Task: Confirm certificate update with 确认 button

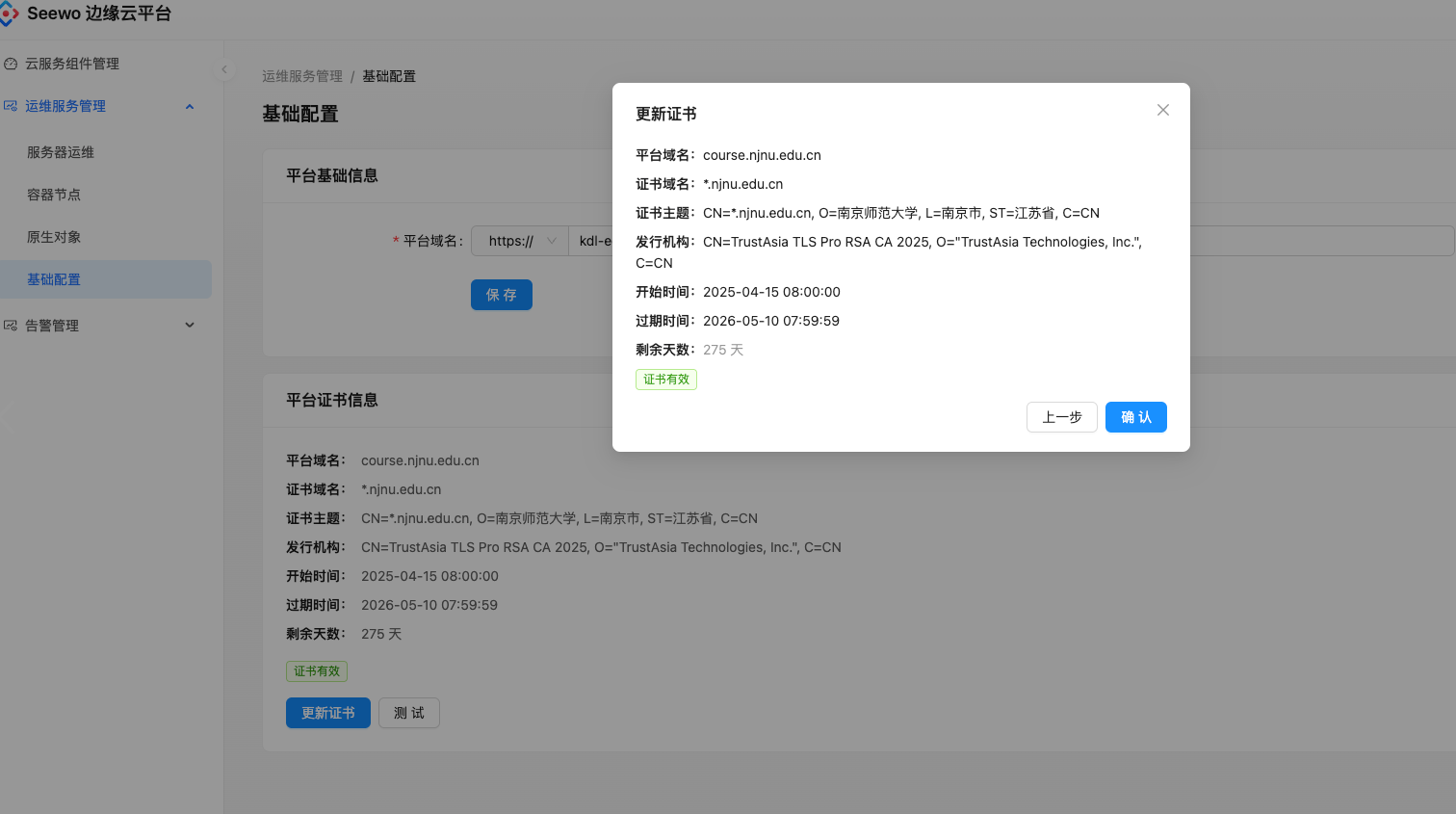Action: 1135,417
